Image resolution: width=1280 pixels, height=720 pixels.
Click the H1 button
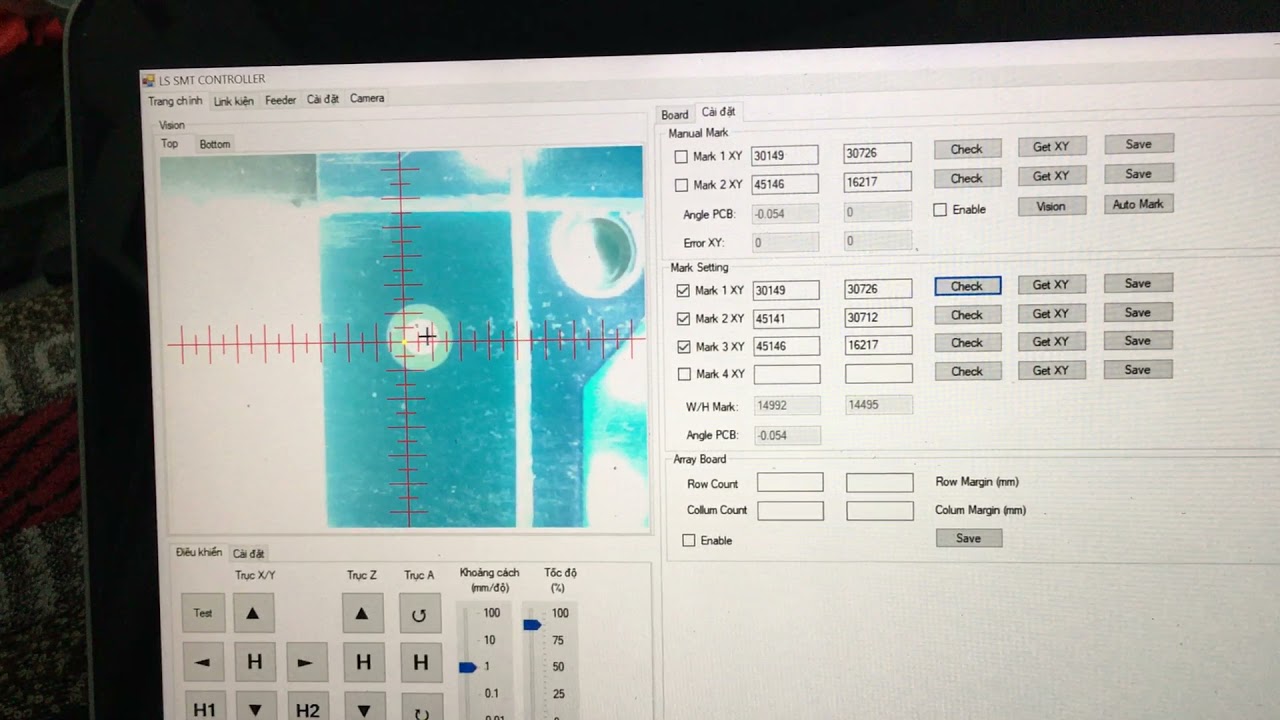(205, 707)
